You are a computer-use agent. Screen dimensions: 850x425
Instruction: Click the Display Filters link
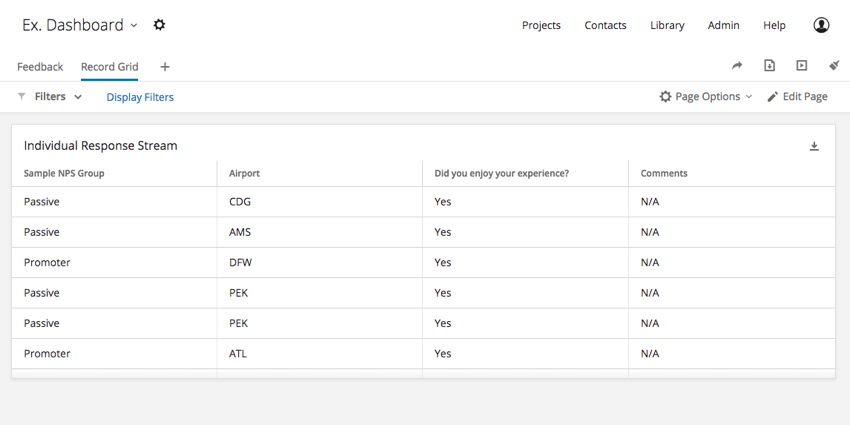(140, 97)
